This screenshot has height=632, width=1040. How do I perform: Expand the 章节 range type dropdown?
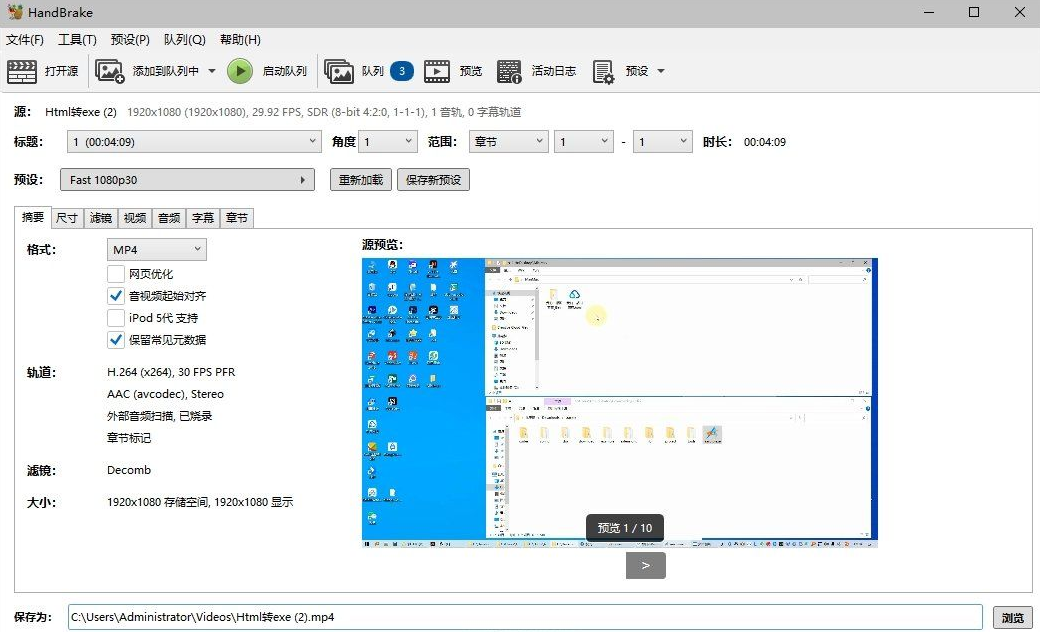point(508,142)
